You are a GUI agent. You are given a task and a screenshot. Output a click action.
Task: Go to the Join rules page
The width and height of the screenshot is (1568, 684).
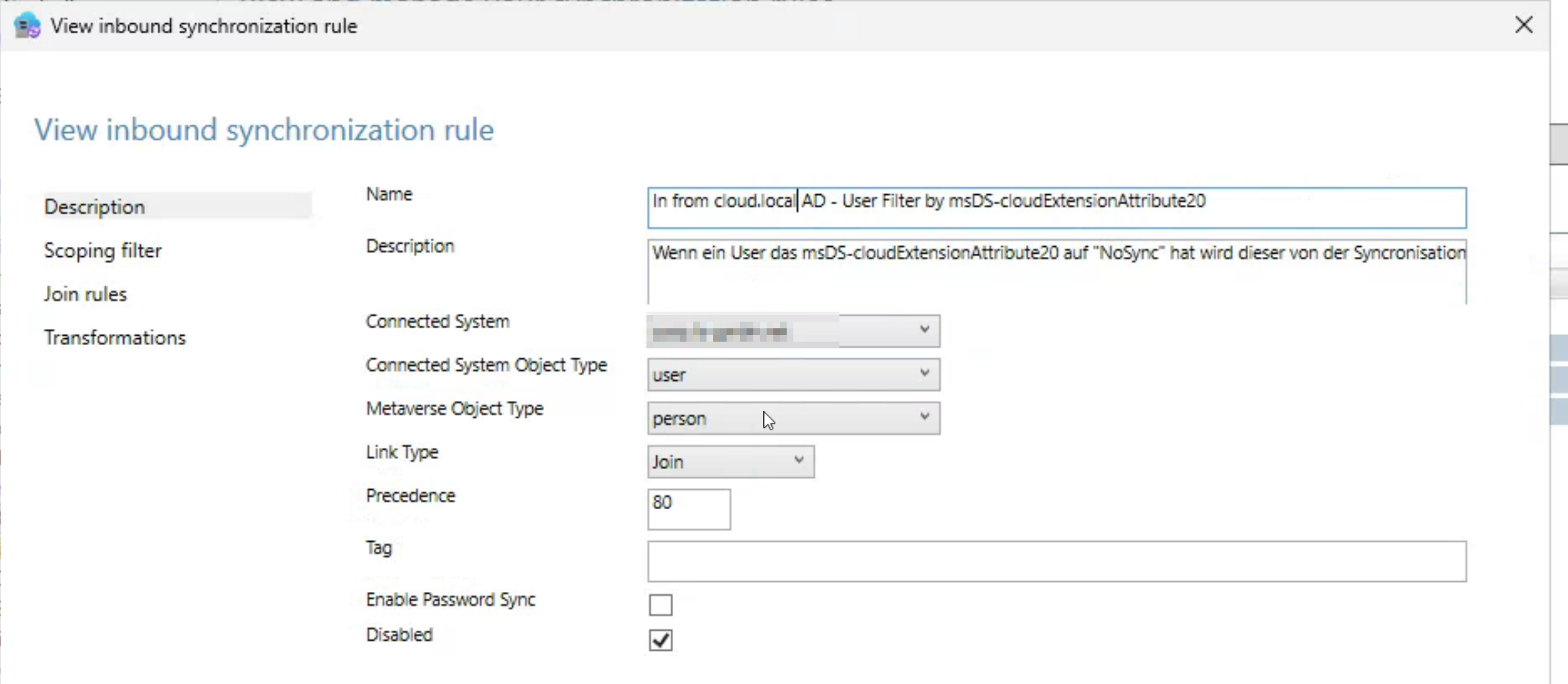(x=85, y=294)
